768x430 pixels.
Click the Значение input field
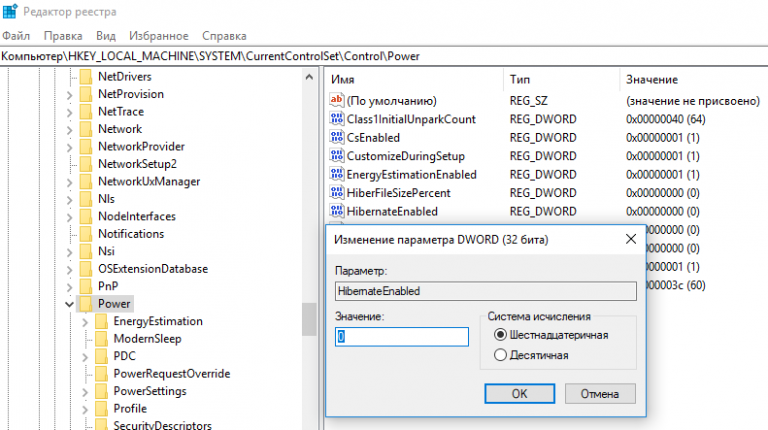401,337
